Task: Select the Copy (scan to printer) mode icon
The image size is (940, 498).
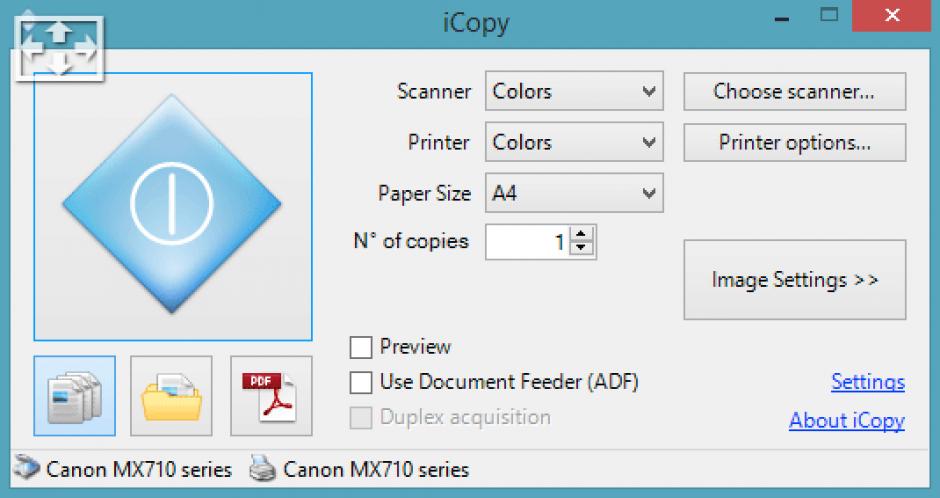Action: click(x=74, y=396)
